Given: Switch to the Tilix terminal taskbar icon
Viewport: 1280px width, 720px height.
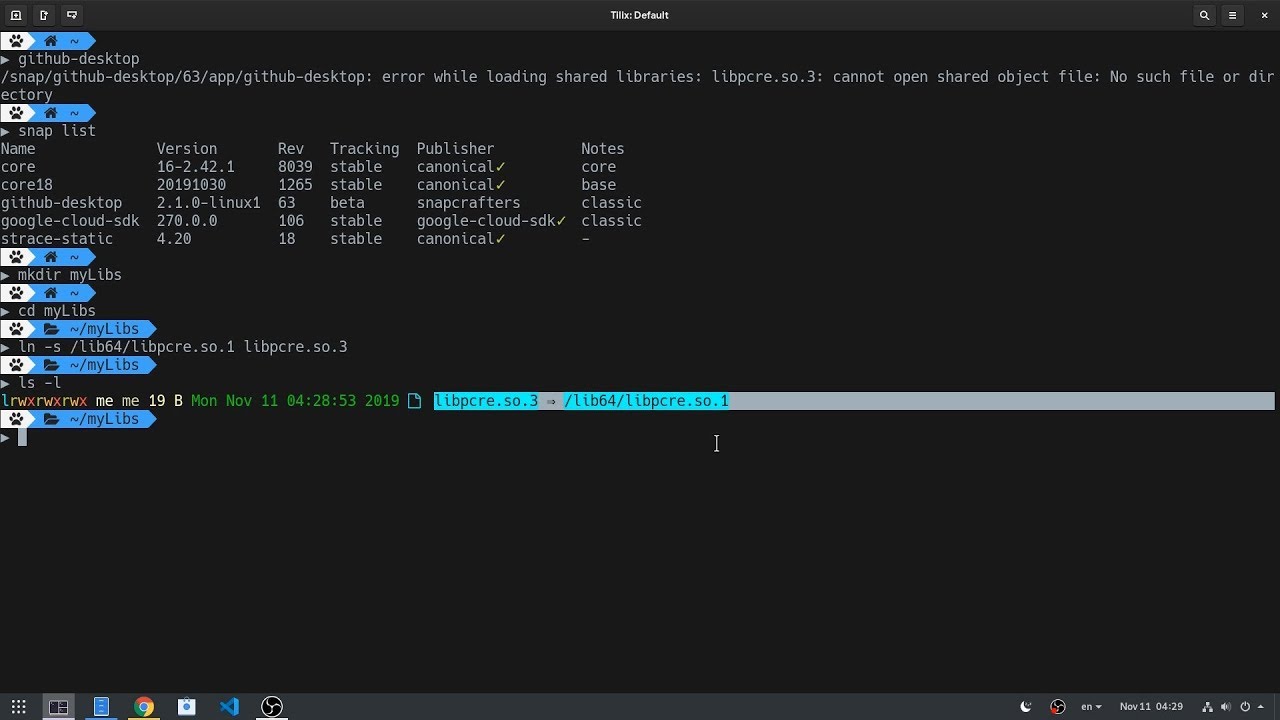Looking at the screenshot, I should tap(59, 707).
